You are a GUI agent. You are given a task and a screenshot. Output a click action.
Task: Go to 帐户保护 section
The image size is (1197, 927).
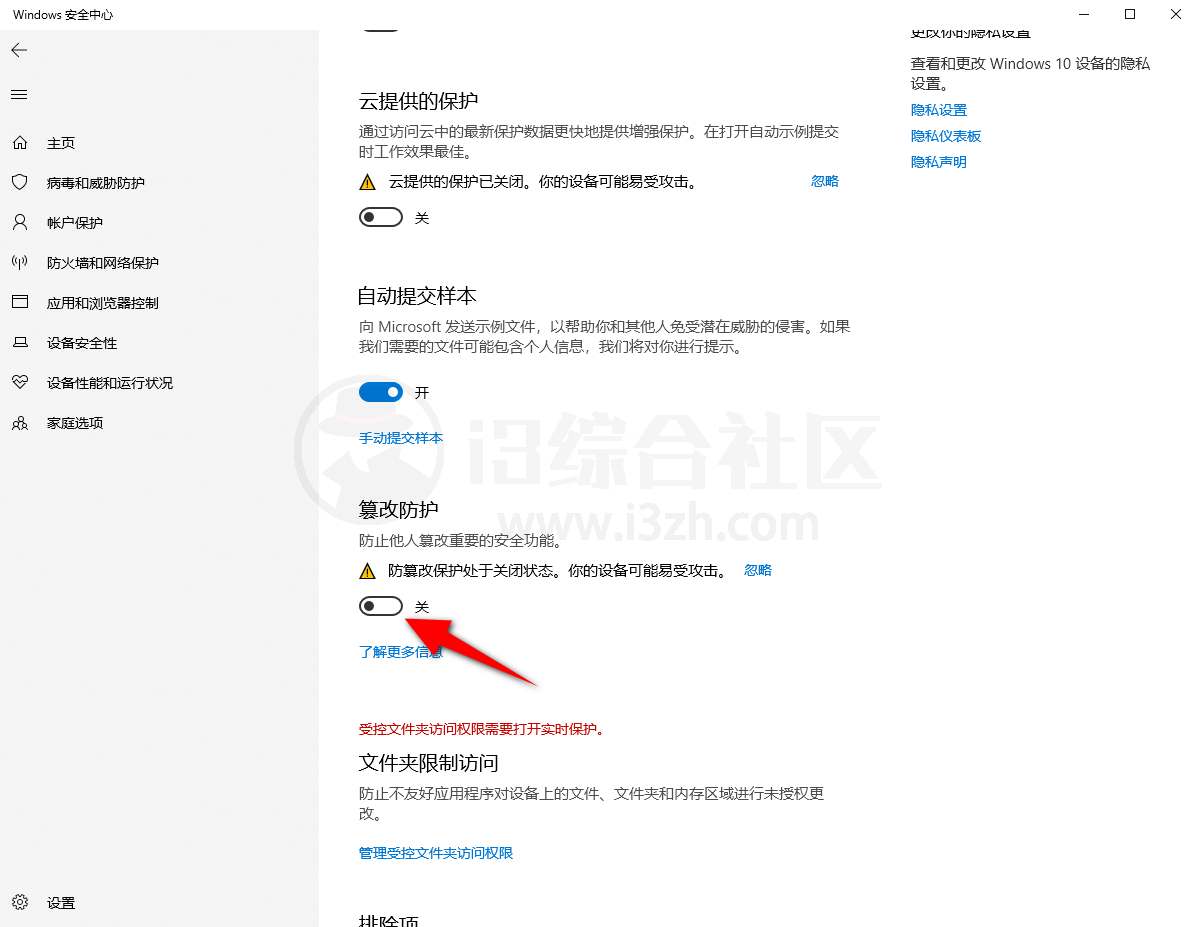tap(75, 222)
